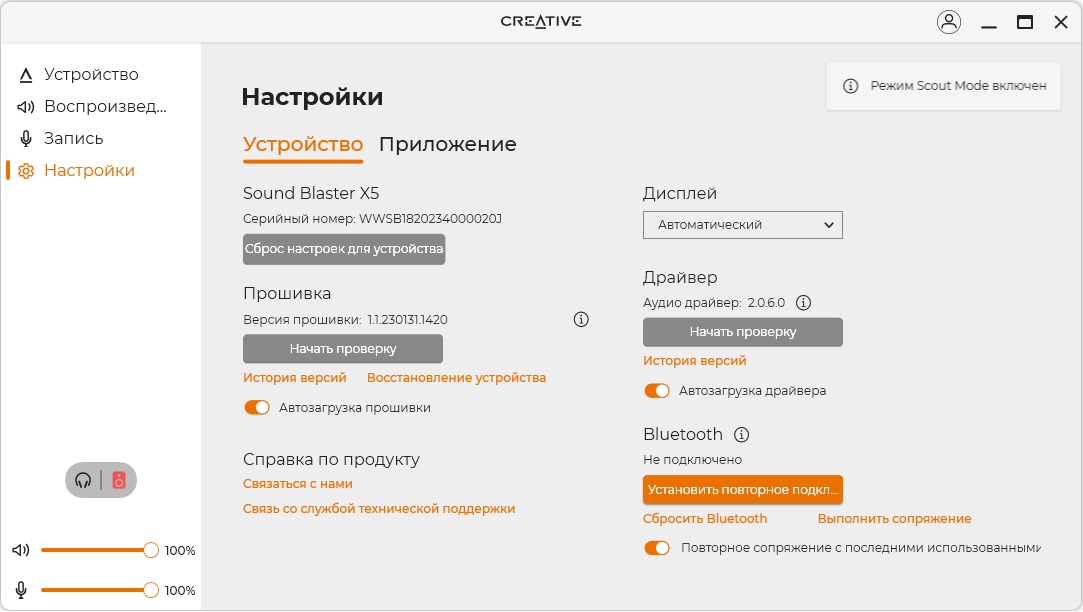Switch output to headphones icon
The width and height of the screenshot is (1083, 612).
click(x=84, y=480)
